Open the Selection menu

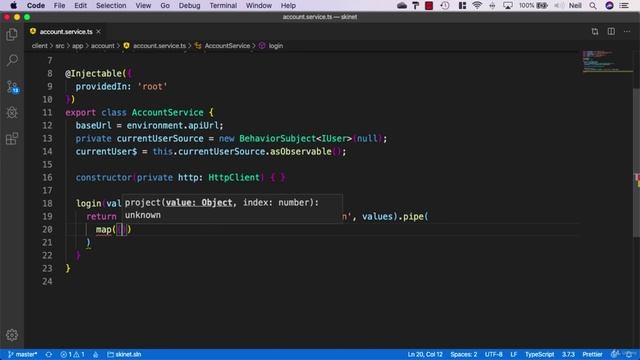tap(111, 5)
